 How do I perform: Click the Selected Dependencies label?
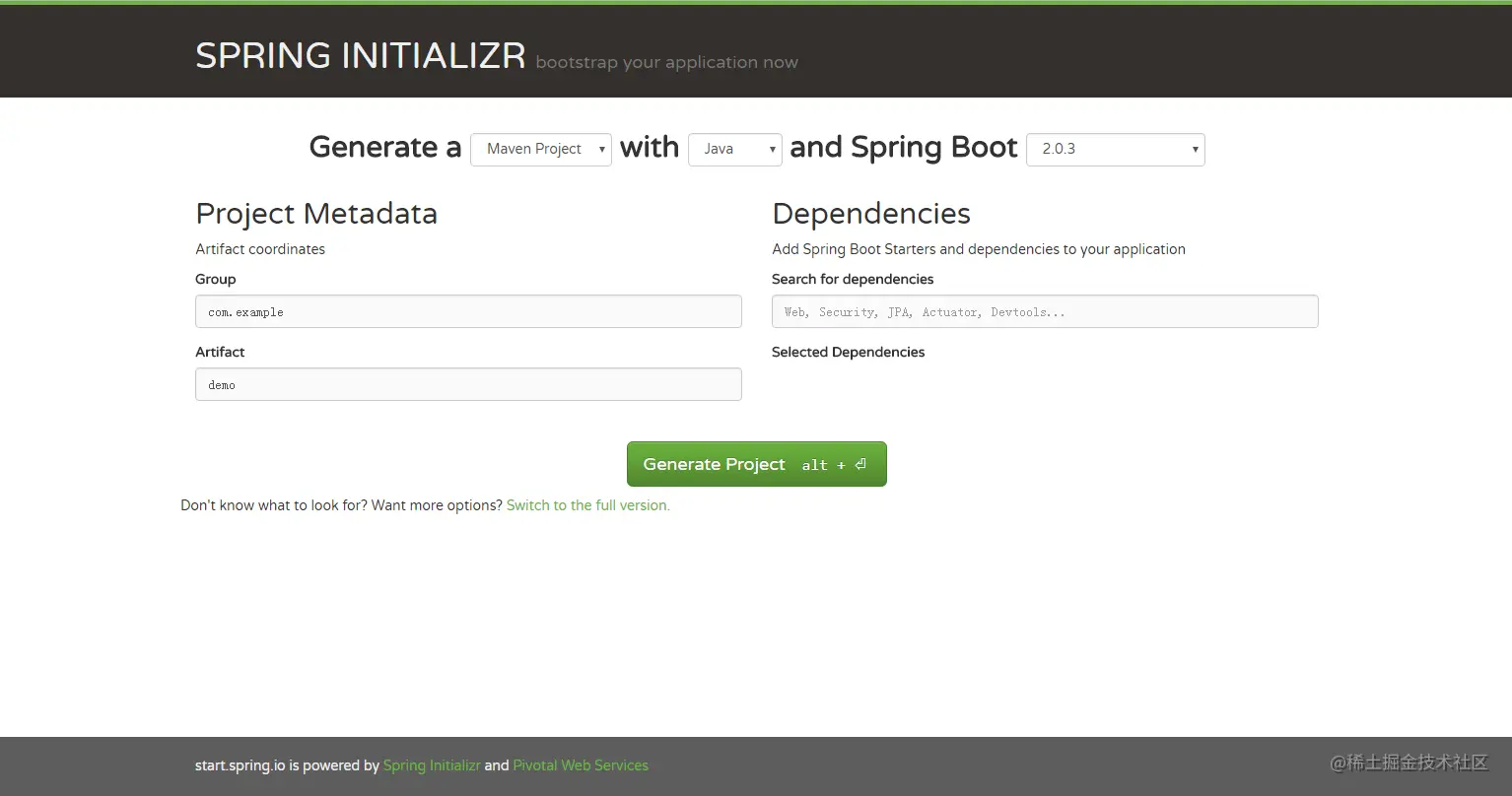point(849,352)
